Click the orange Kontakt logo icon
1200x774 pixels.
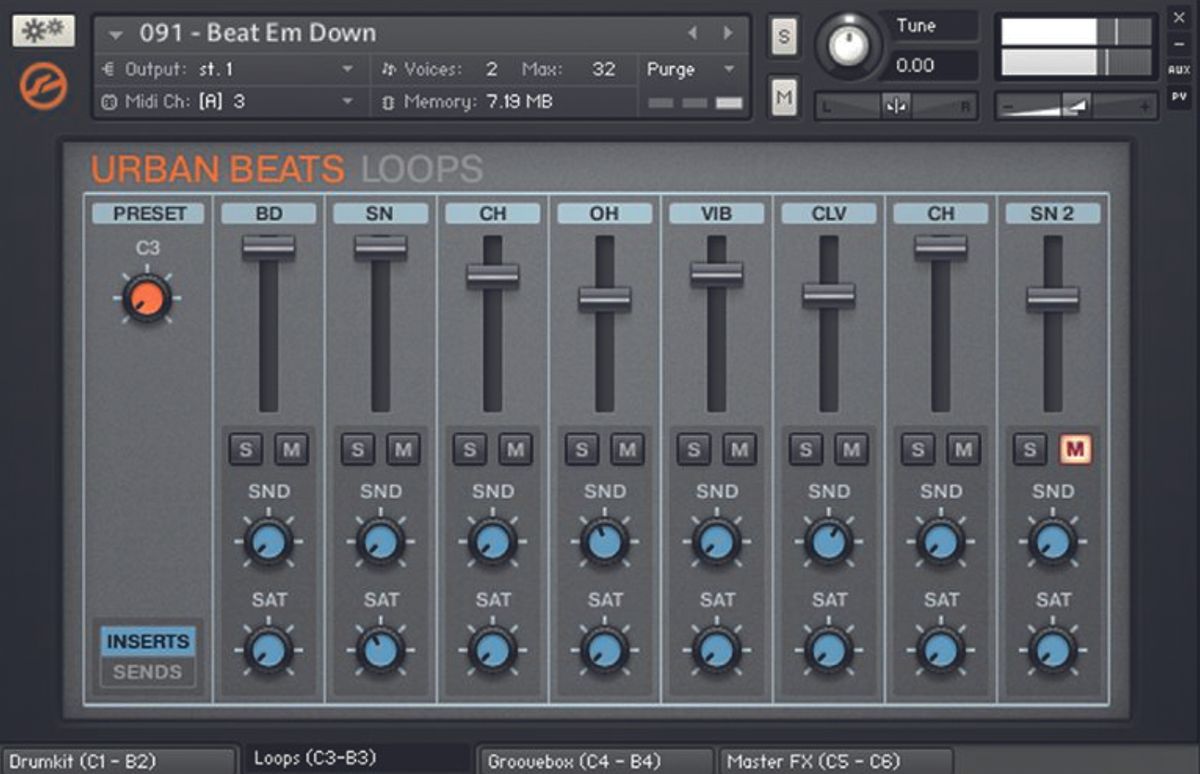[41, 87]
